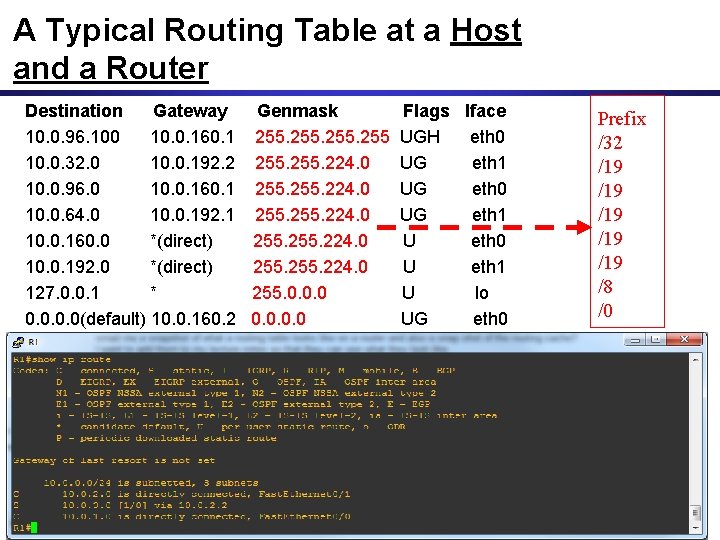Close the R1 terminal window
The image size is (720, 540).
click(684, 340)
